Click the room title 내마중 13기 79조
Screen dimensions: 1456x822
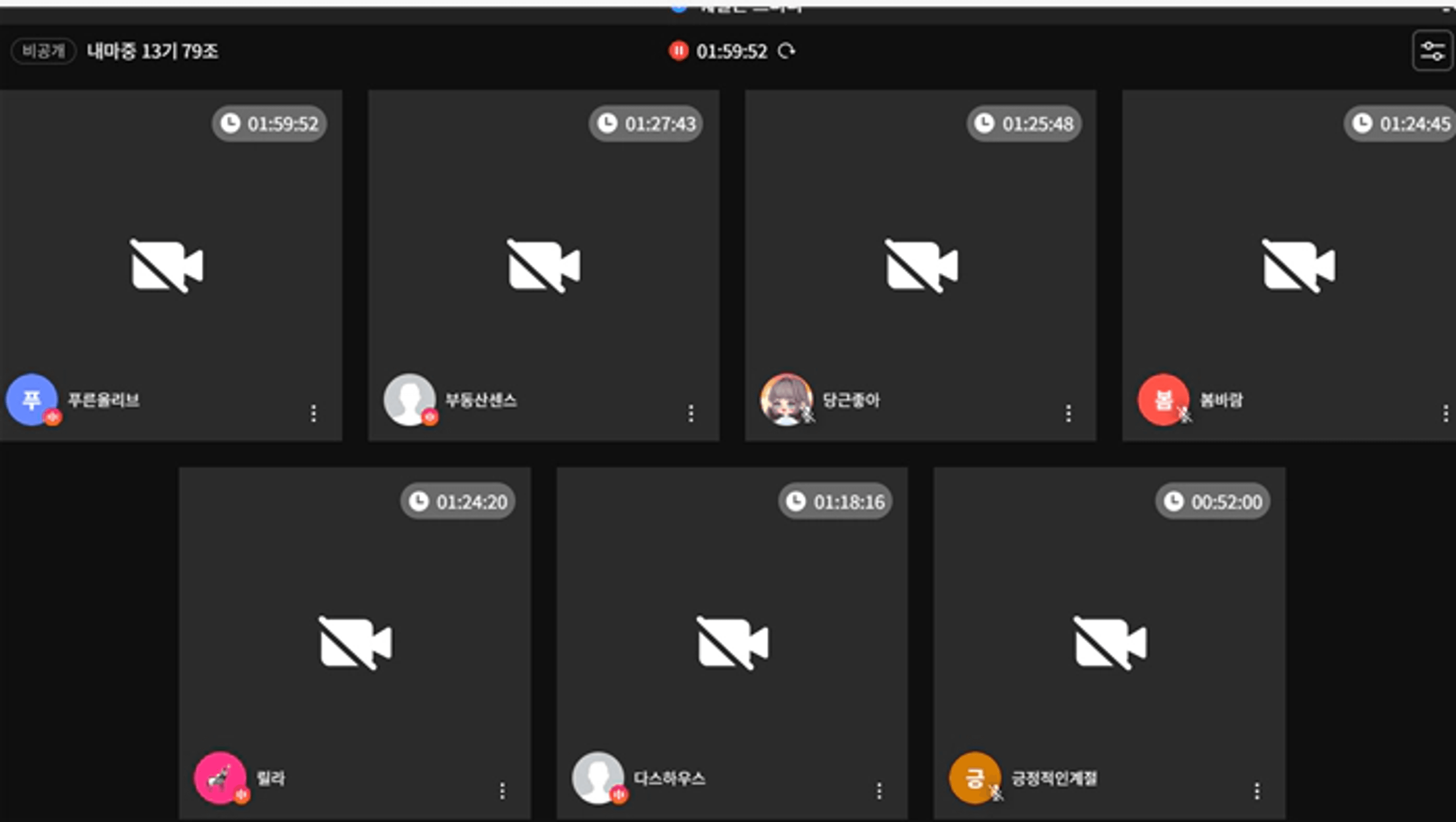tap(152, 52)
